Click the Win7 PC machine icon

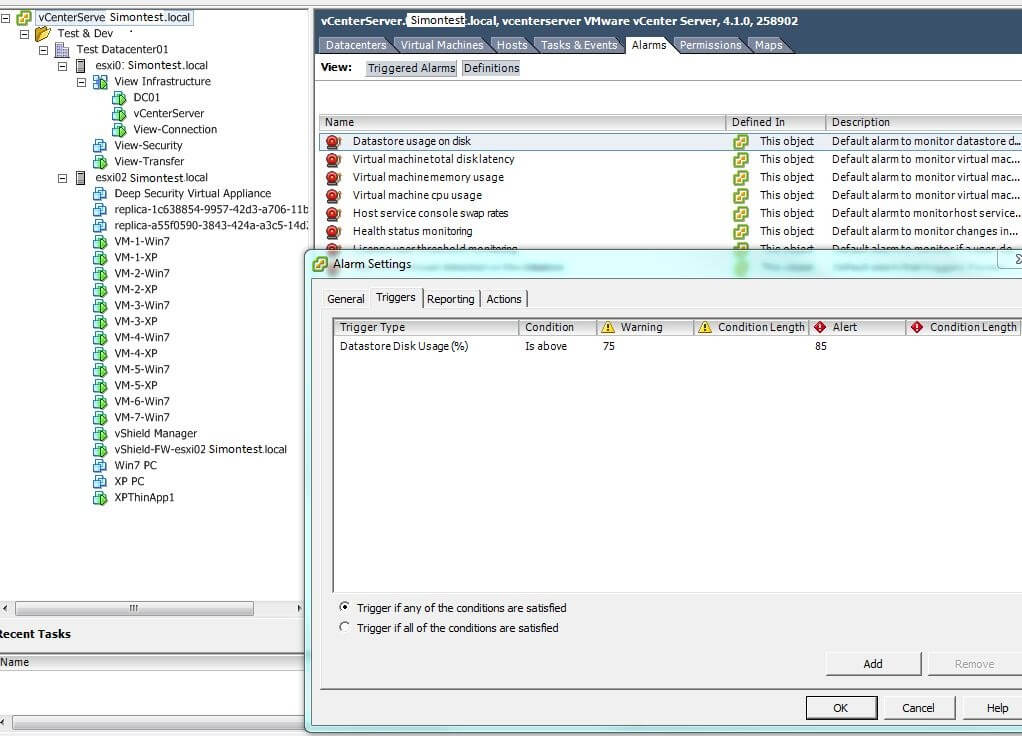point(100,465)
